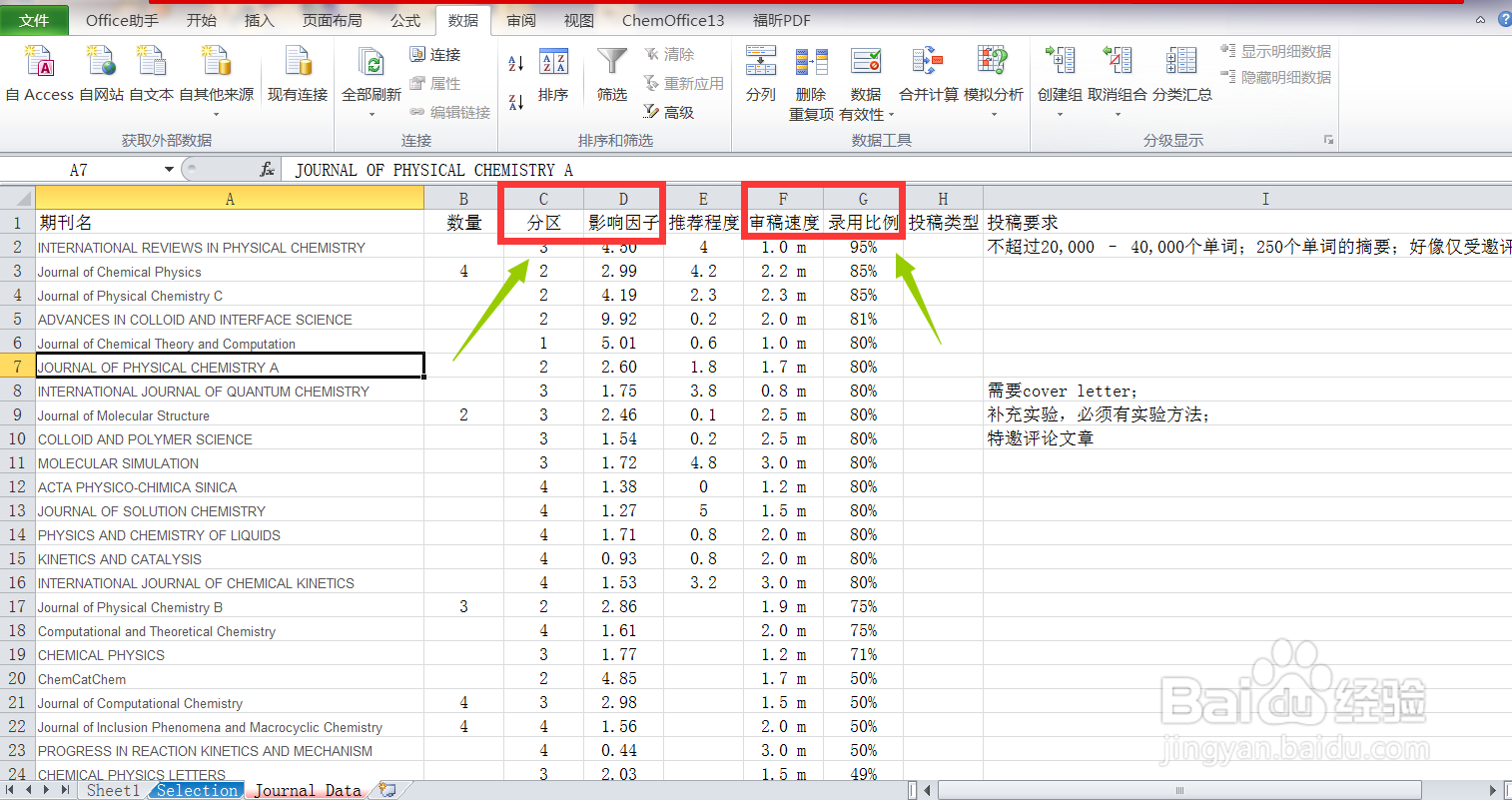The image size is (1512, 800).
Task: Switch to 视图 view tab
Action: pos(579,20)
